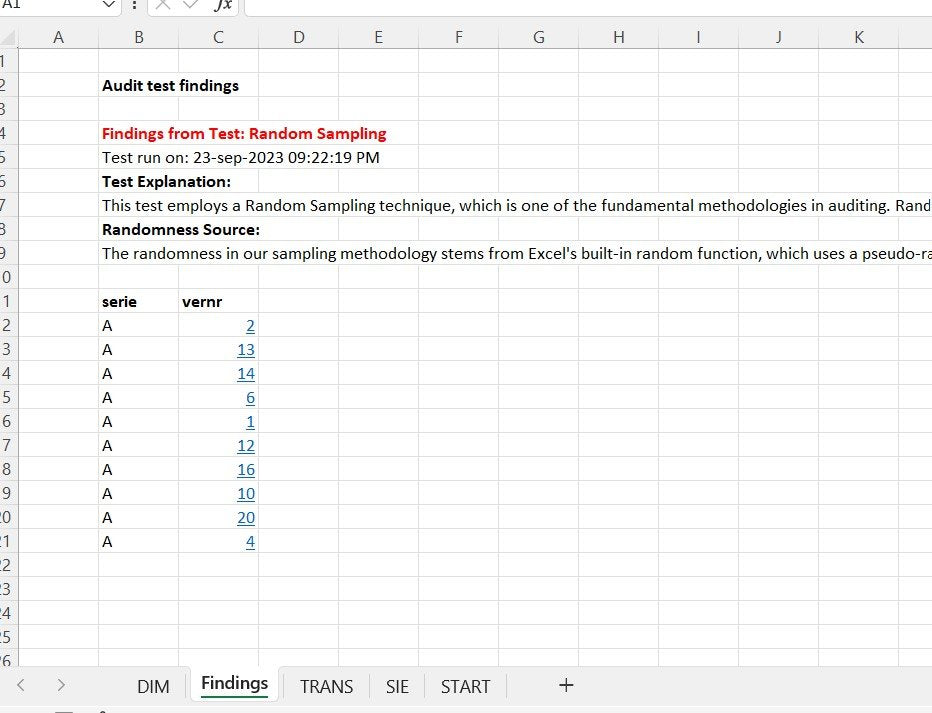Image resolution: width=932 pixels, height=713 pixels.
Task: Switch to the TRANS sheet tab
Action: pyautogui.click(x=325, y=686)
